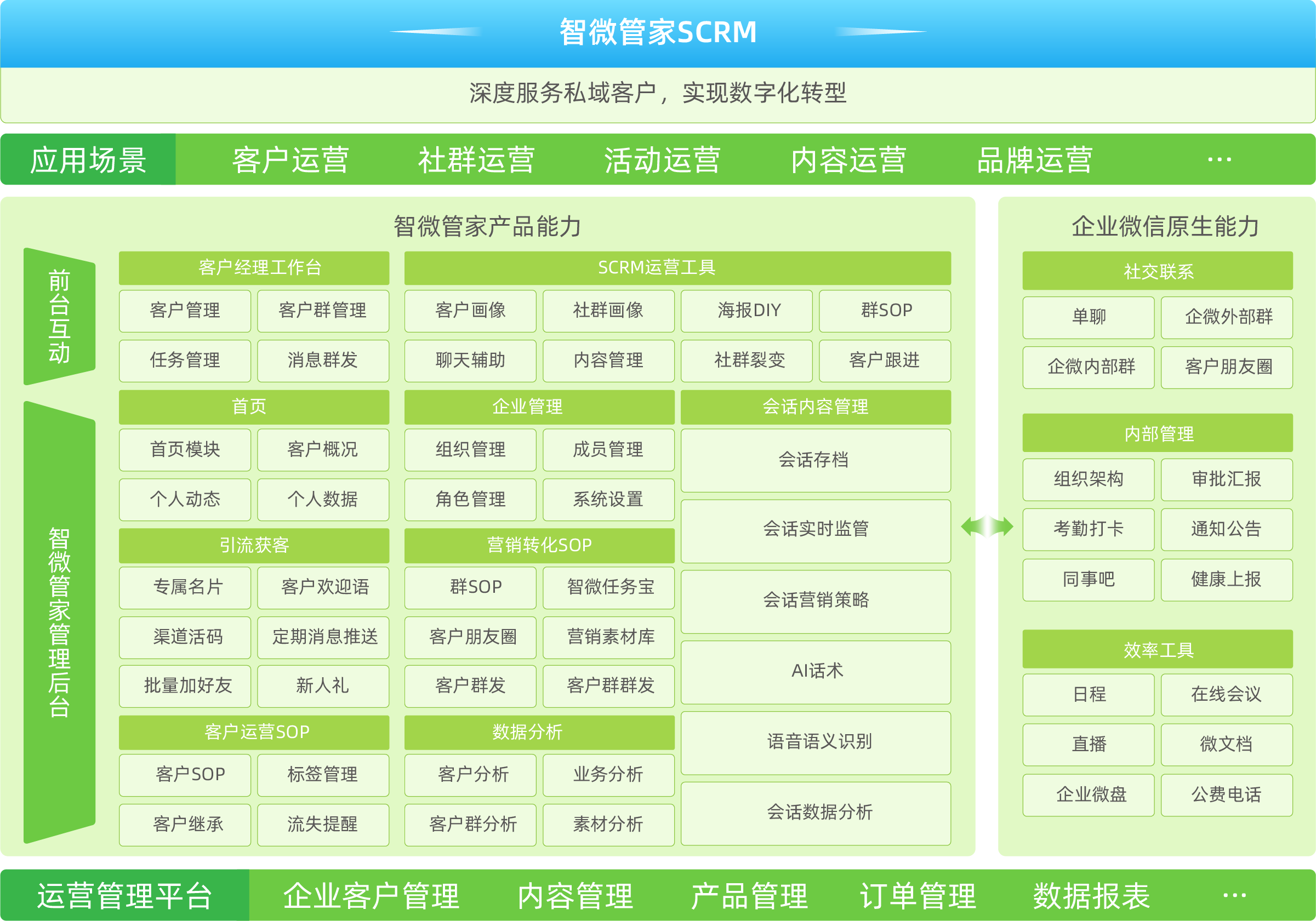Click the 专属名片 box
The height and width of the screenshot is (921, 1316).
tap(185, 588)
